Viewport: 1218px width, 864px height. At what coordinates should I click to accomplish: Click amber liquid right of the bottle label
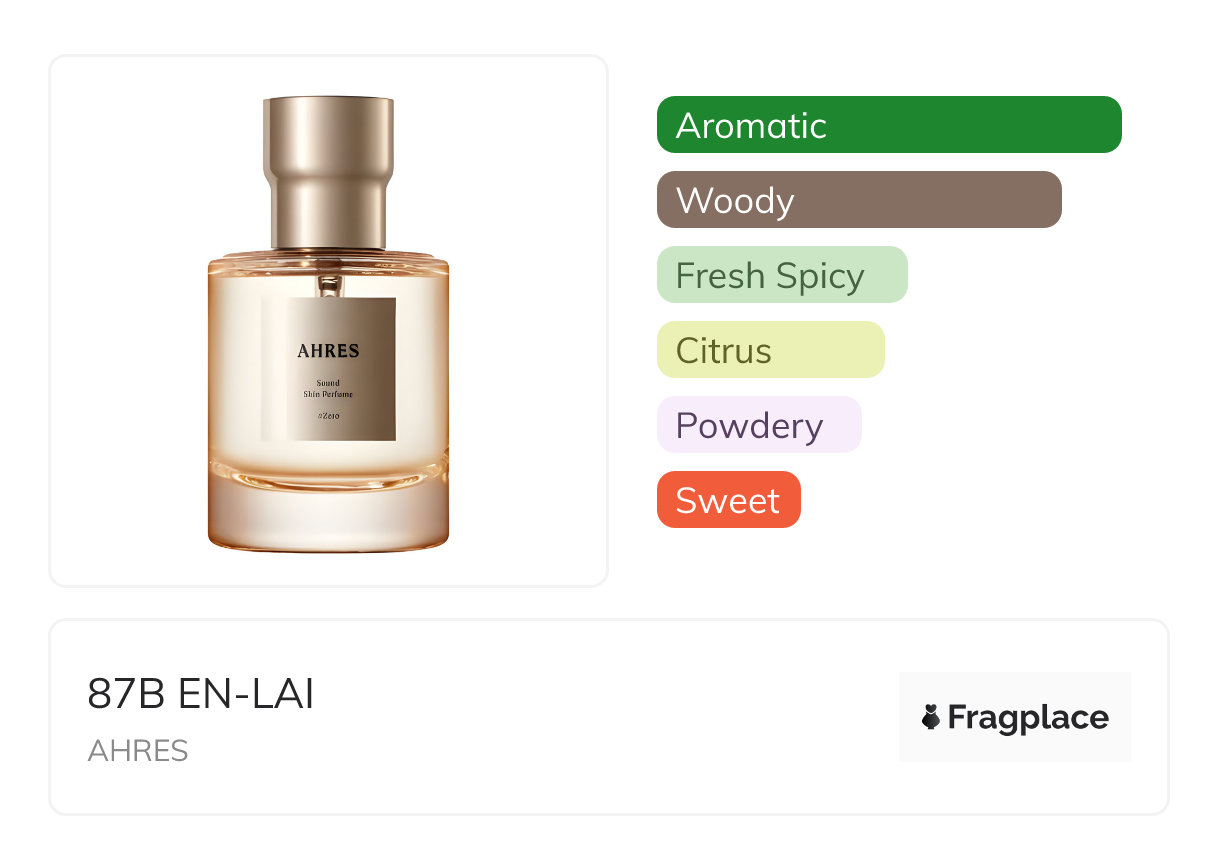coord(422,370)
